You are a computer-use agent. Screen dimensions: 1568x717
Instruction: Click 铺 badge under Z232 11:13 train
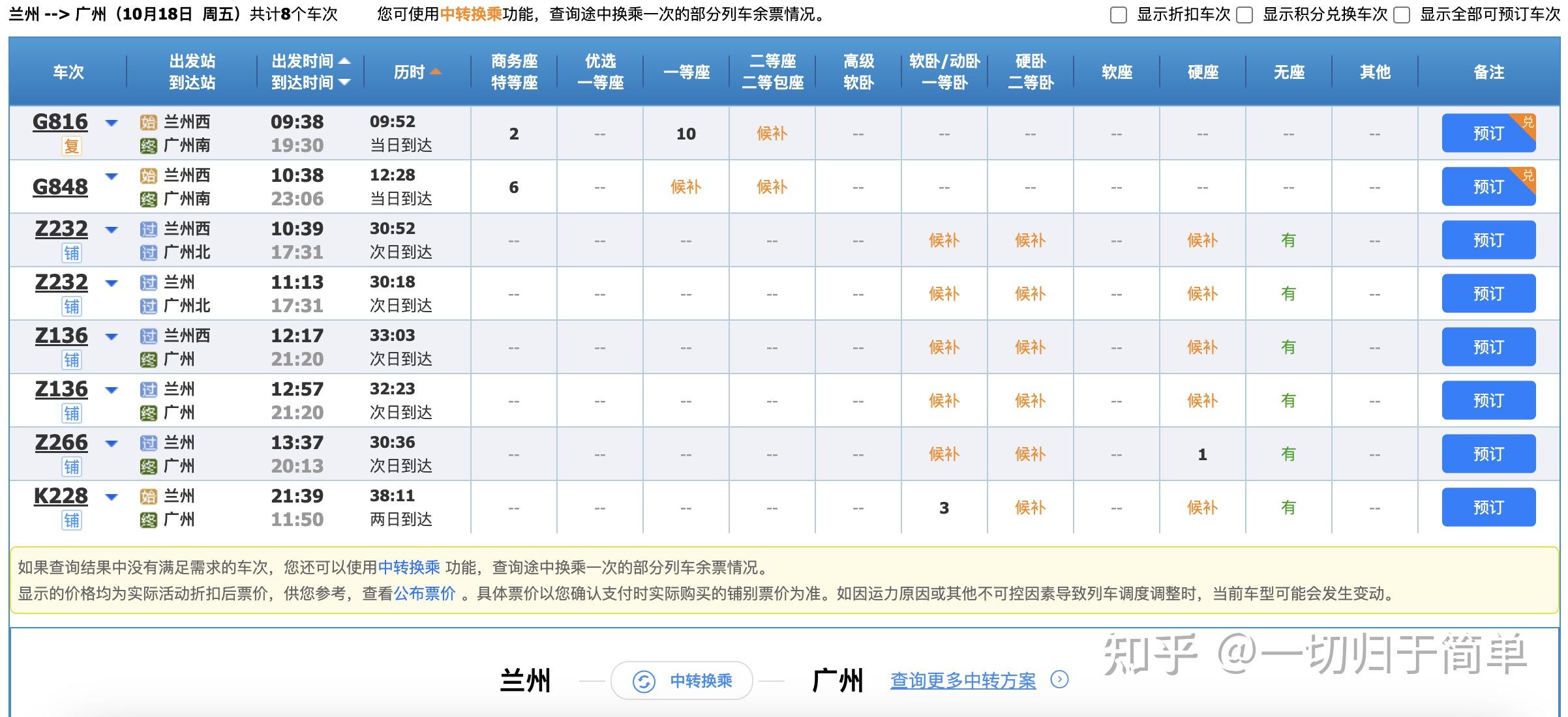pos(72,306)
